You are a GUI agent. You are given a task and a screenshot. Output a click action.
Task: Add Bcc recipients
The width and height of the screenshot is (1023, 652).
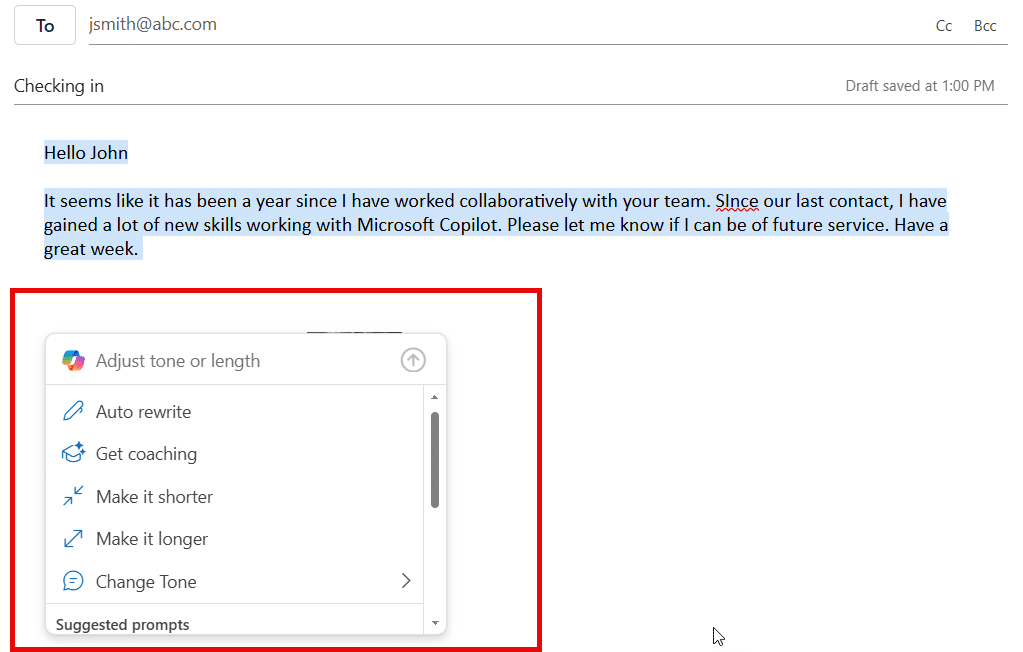tap(985, 25)
